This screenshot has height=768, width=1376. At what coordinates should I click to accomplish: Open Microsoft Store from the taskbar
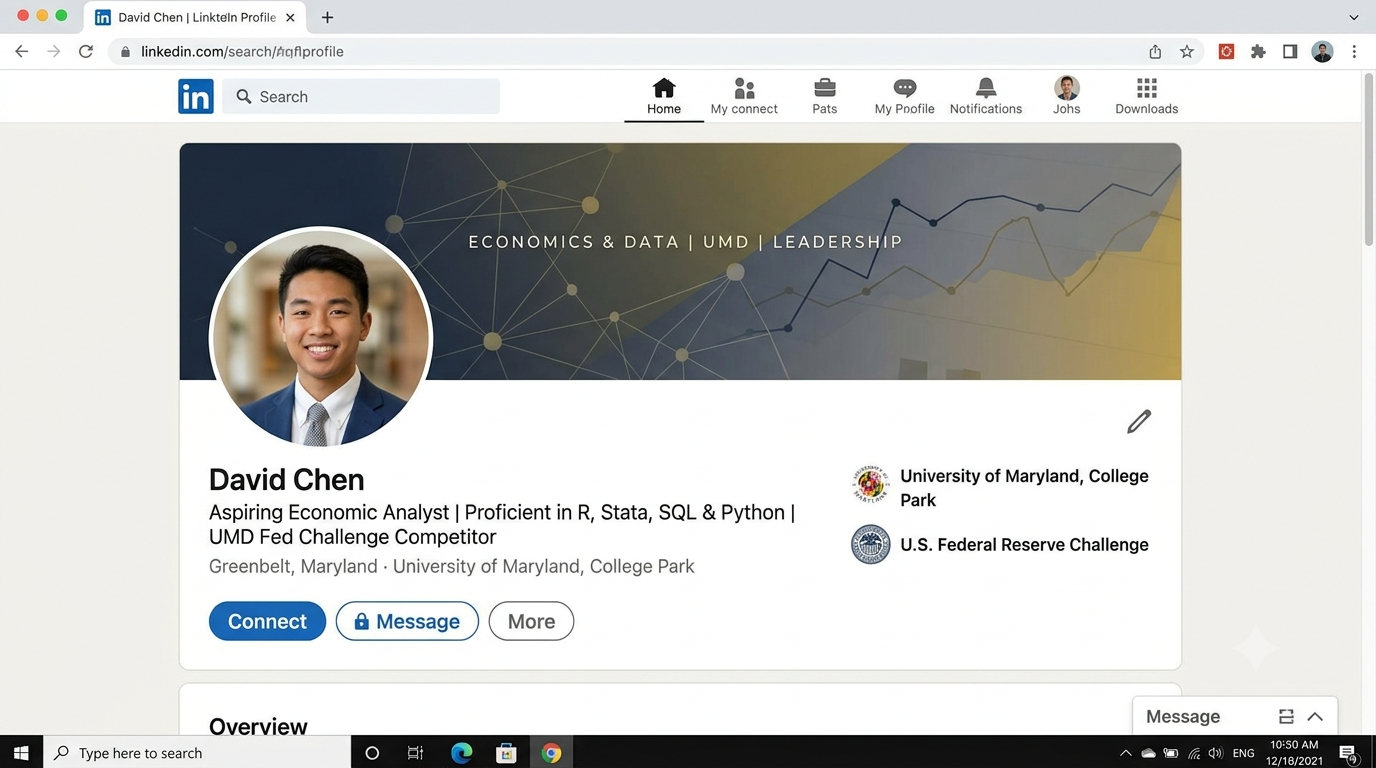point(506,753)
